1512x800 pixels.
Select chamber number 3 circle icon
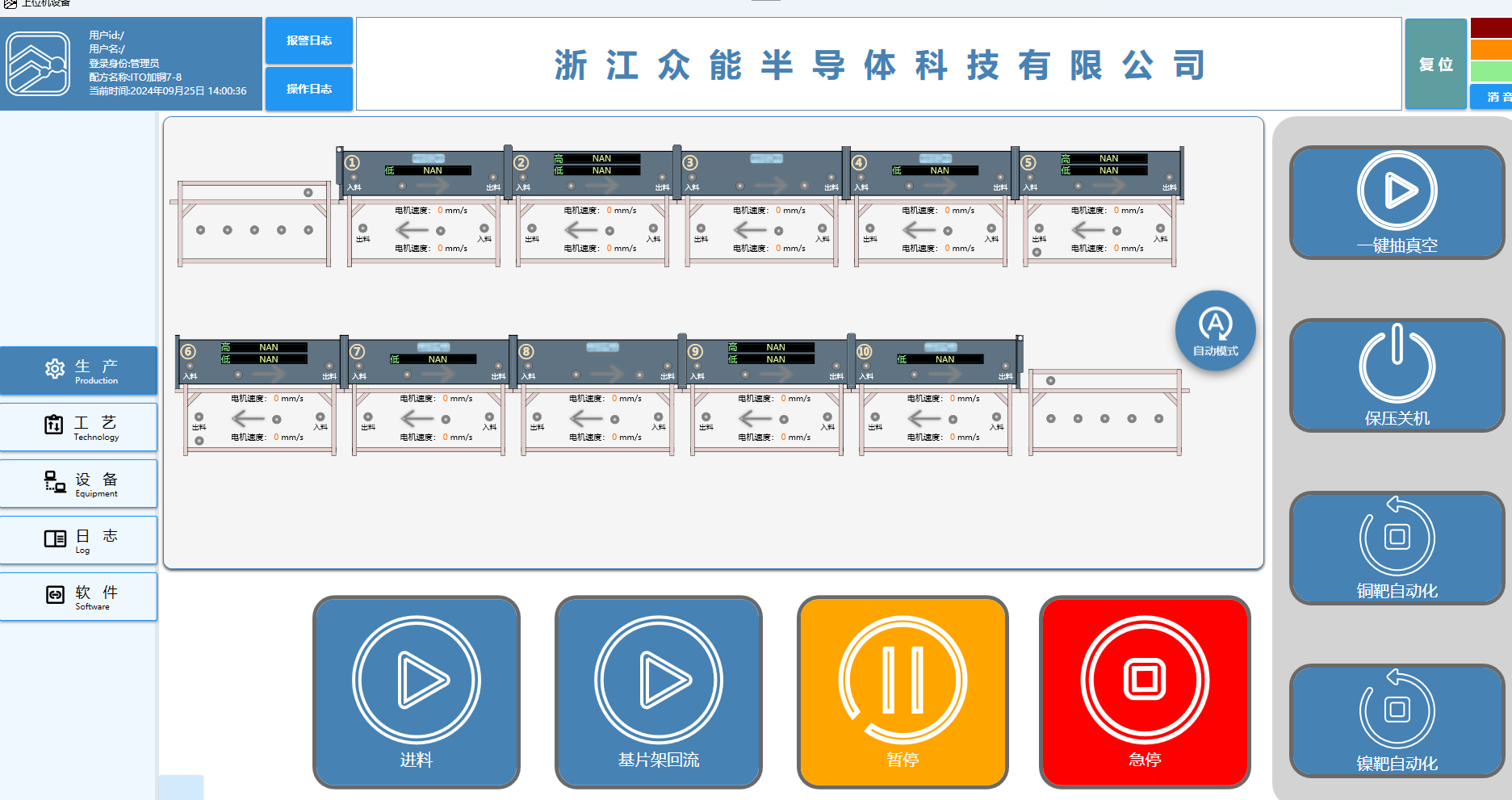pos(690,162)
